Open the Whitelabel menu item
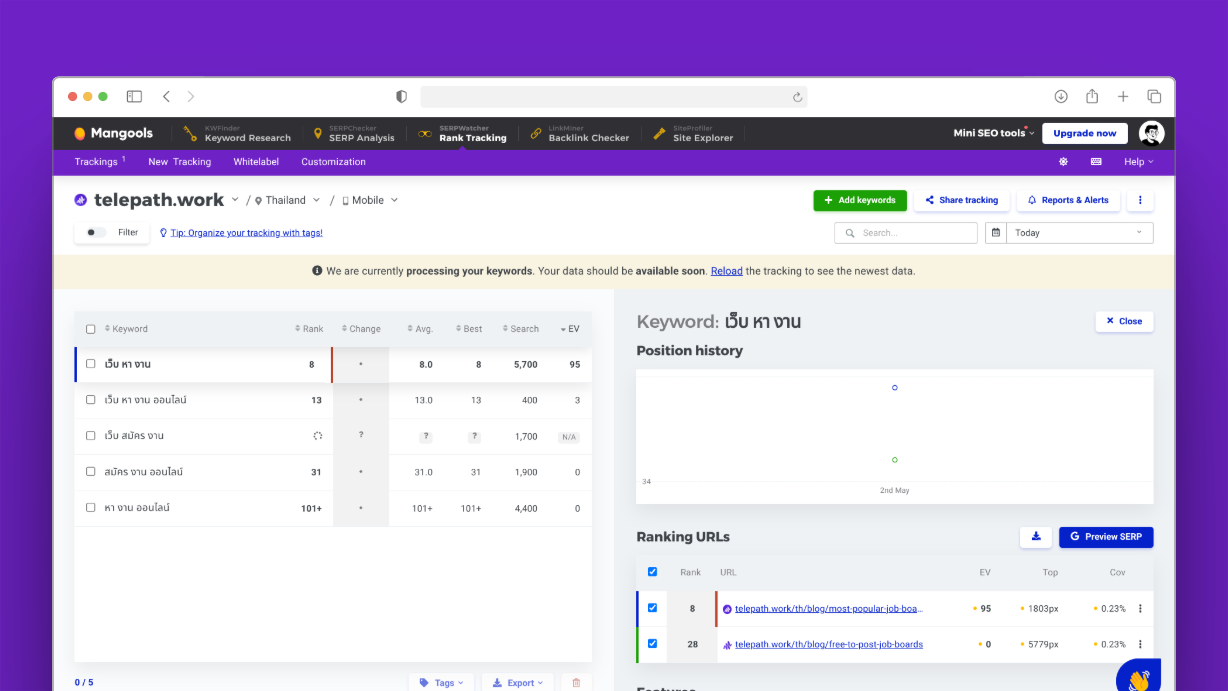1228x691 pixels. point(256,162)
